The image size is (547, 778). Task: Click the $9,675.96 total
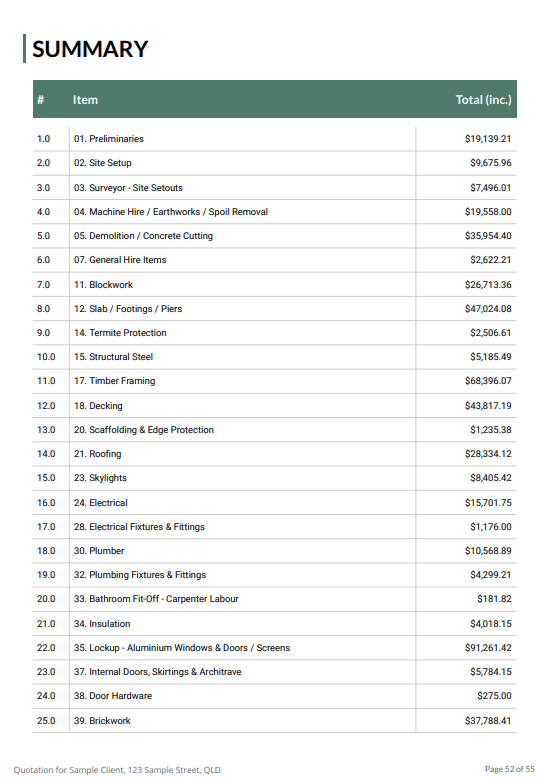click(491, 163)
